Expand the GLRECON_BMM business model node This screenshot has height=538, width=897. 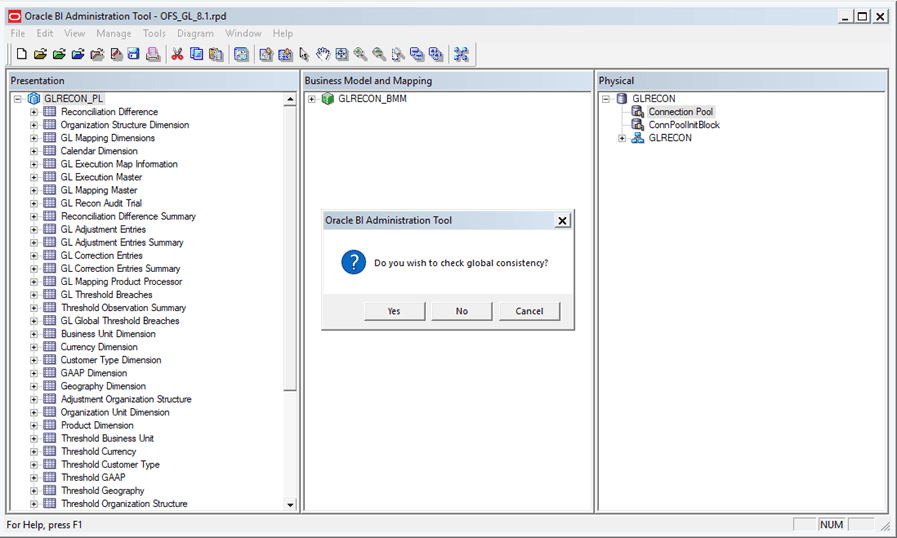[x=312, y=99]
